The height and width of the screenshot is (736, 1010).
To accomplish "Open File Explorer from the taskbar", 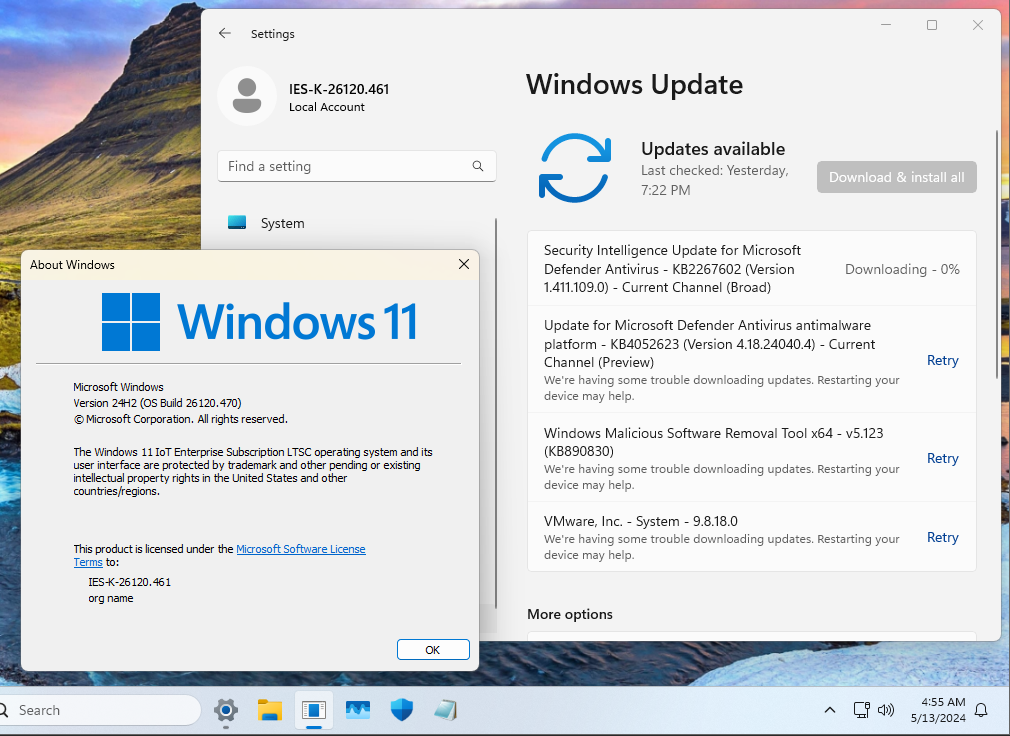I will pyautogui.click(x=270, y=710).
